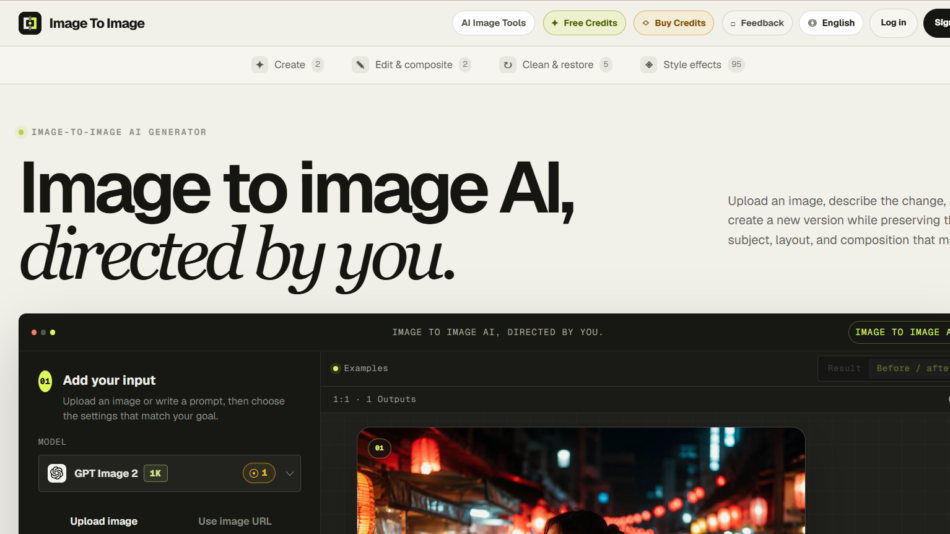Click the Examples label

(366, 368)
